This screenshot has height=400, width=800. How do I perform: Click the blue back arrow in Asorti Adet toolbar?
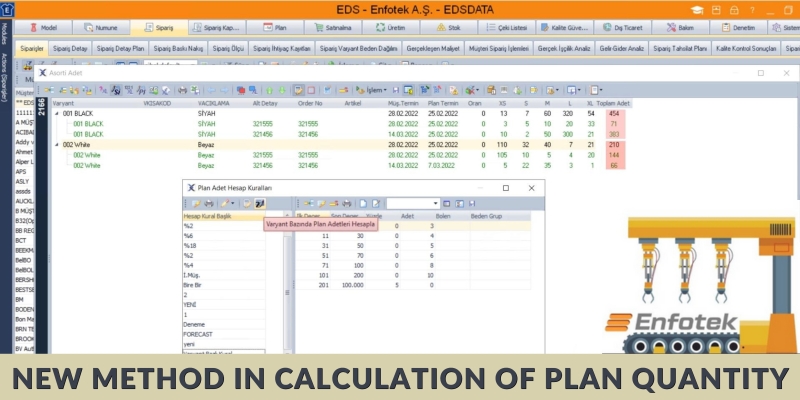pos(212,90)
